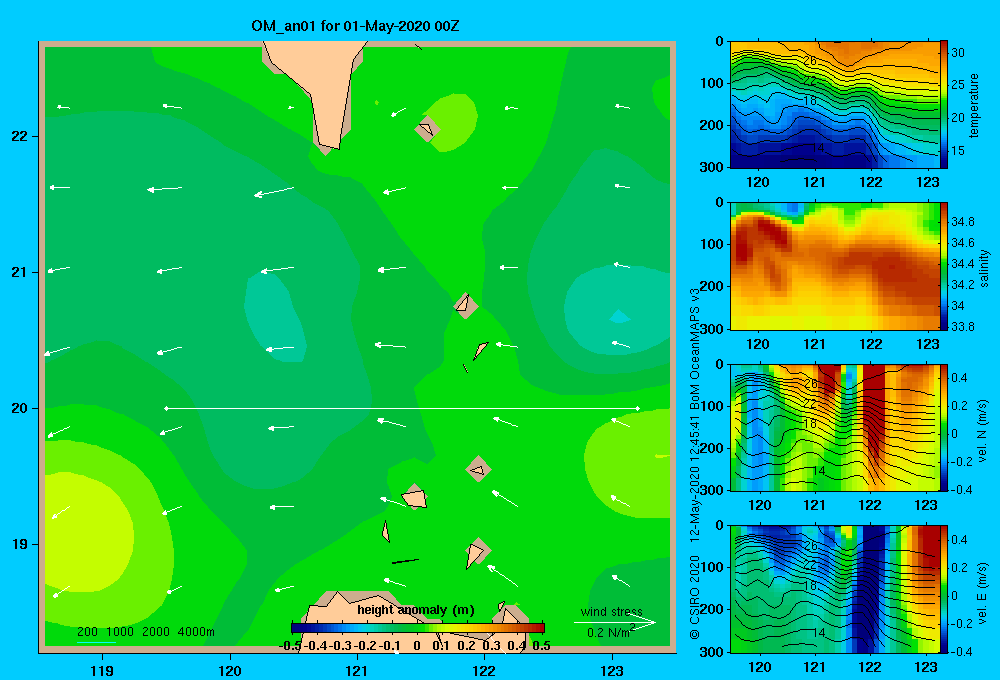Click the 'vel. N (m/s)' axis label
This screenshot has height=680, width=1000.
(982, 431)
